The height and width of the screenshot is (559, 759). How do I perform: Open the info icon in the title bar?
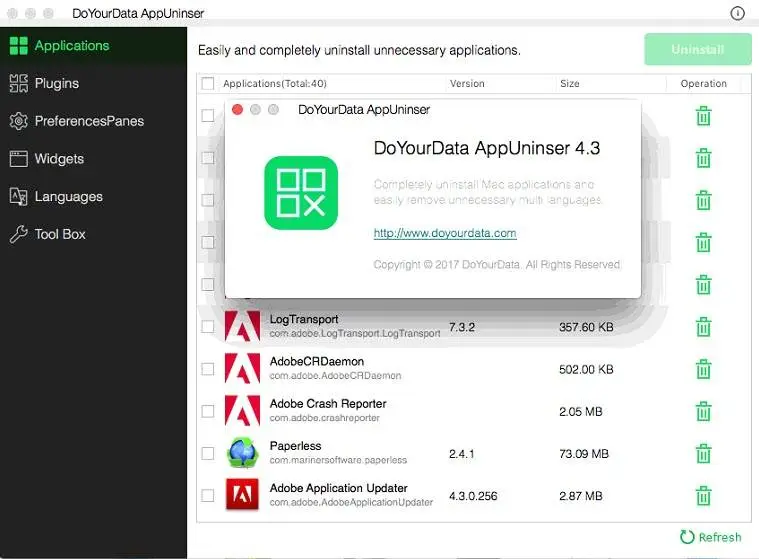pos(737,13)
